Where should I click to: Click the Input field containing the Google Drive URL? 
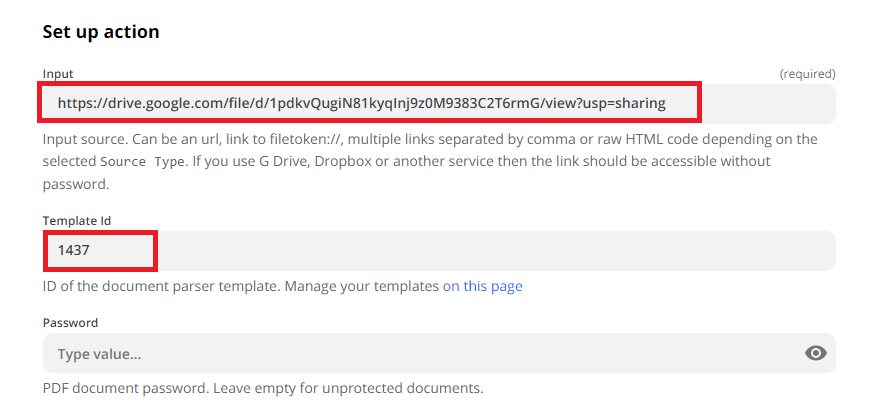(x=370, y=103)
